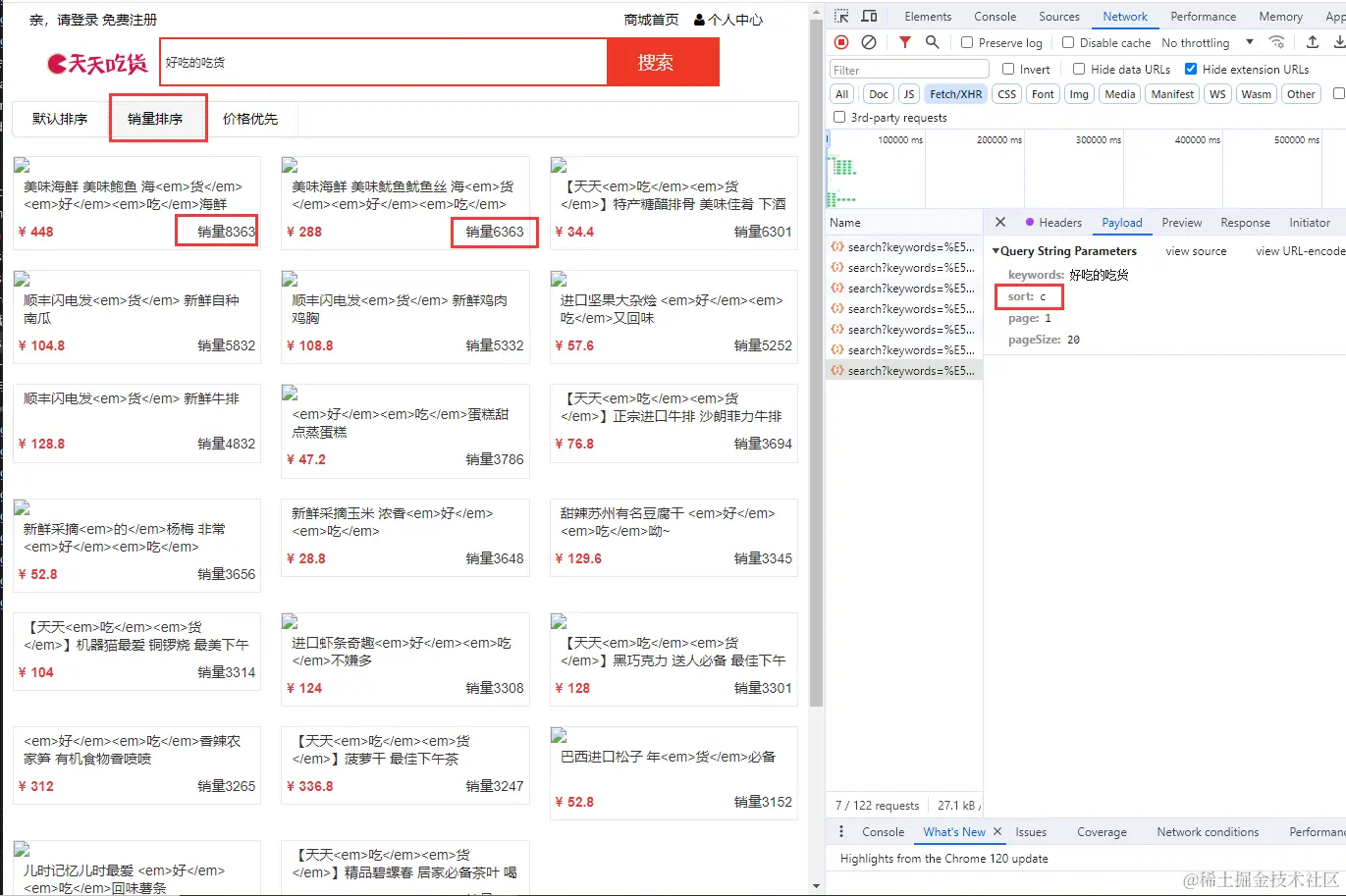This screenshot has width=1346, height=896.
Task: Switch to the Sources panel tab
Action: (1058, 17)
